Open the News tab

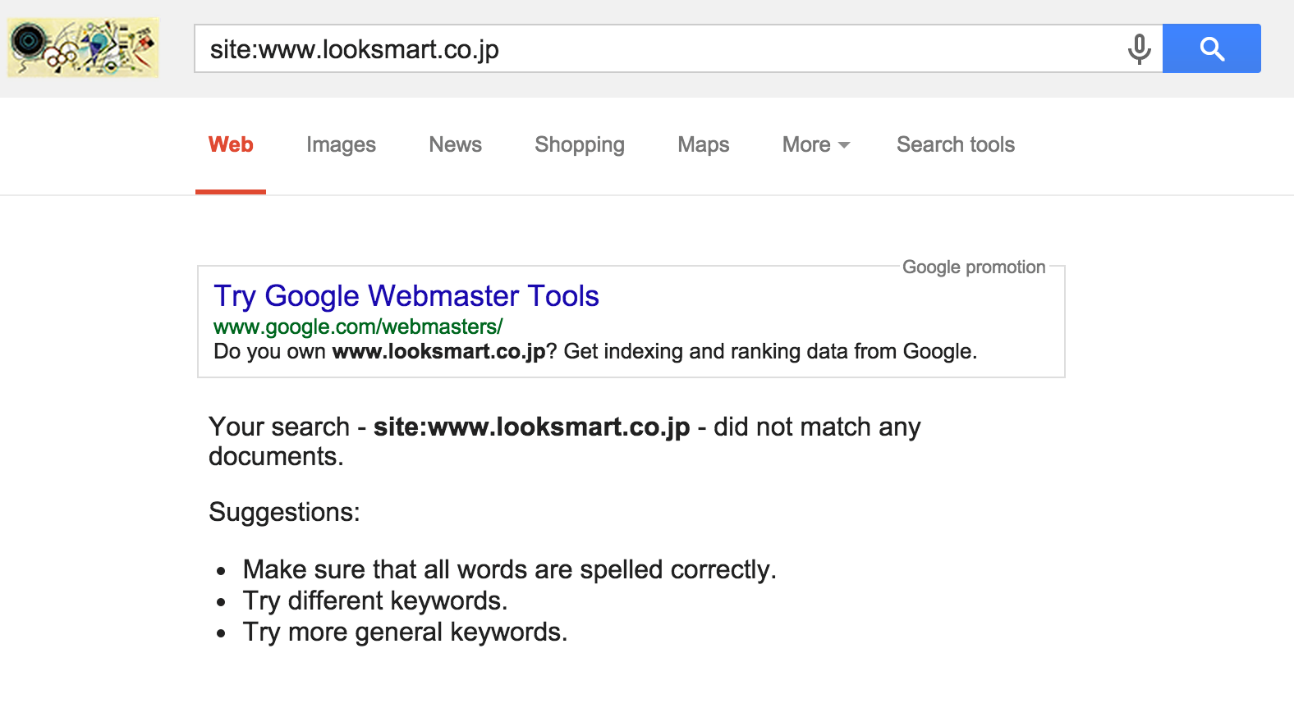[x=455, y=145]
